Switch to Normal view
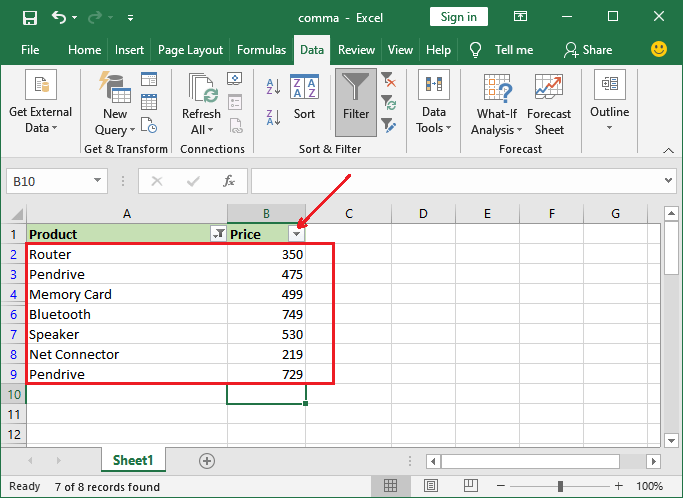 (390, 486)
